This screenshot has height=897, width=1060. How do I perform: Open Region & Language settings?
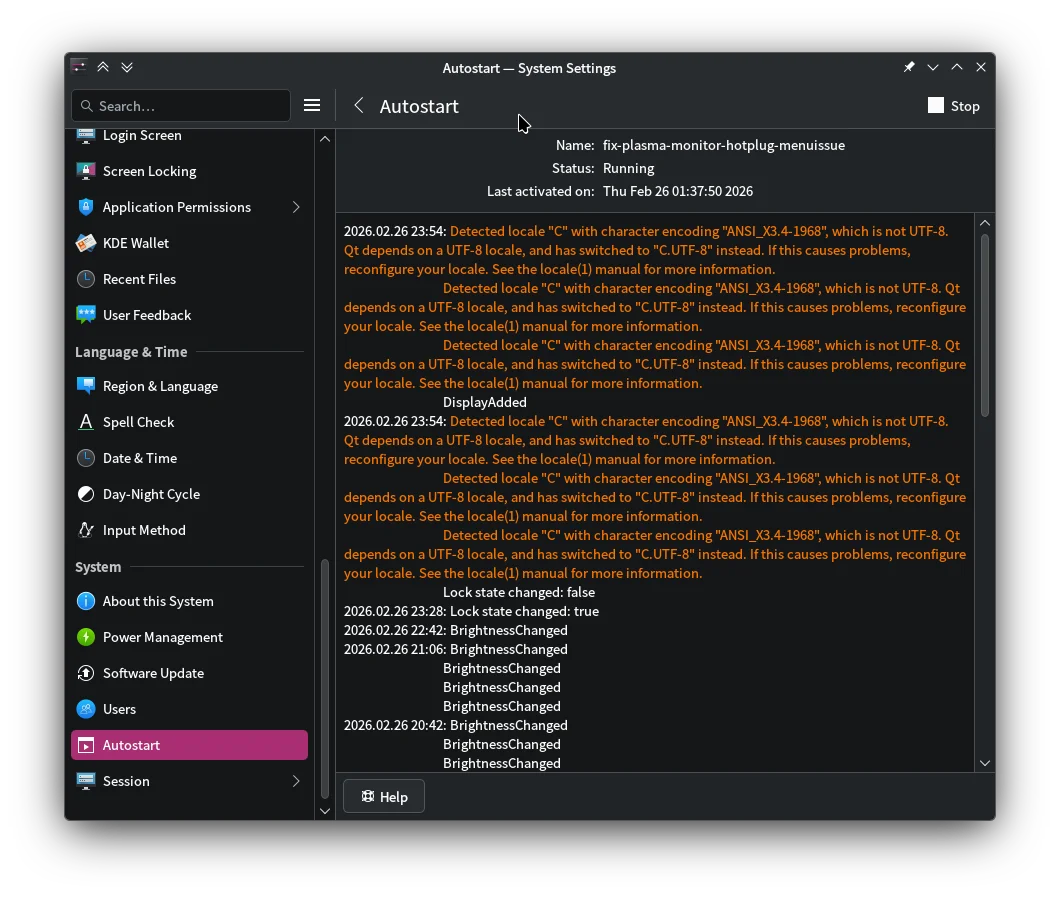point(160,386)
